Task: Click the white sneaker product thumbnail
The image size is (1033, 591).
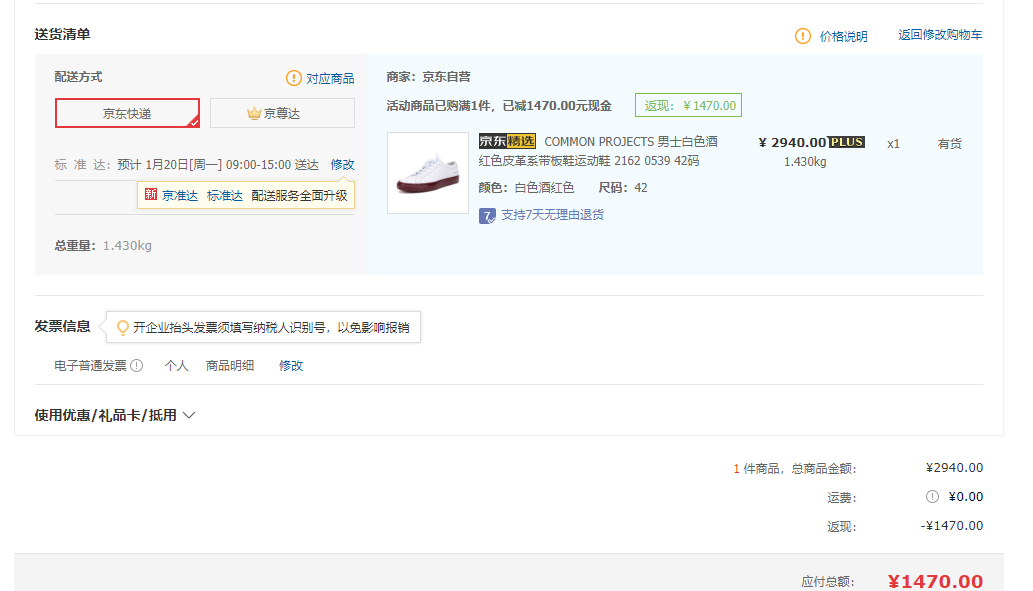Action: click(428, 173)
